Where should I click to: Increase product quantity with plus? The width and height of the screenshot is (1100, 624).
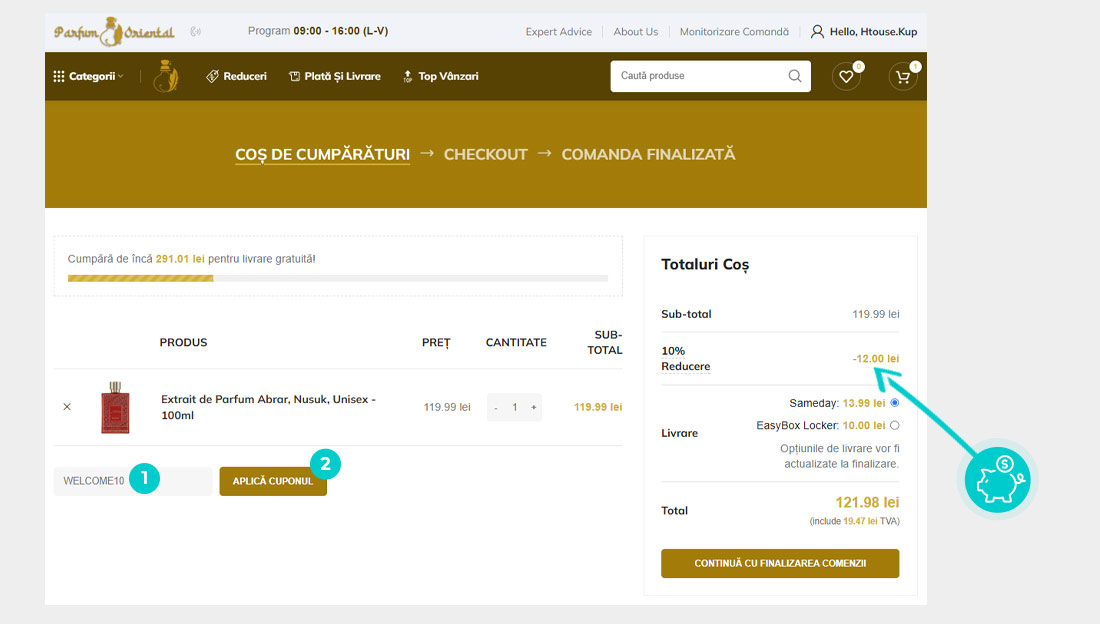534,408
